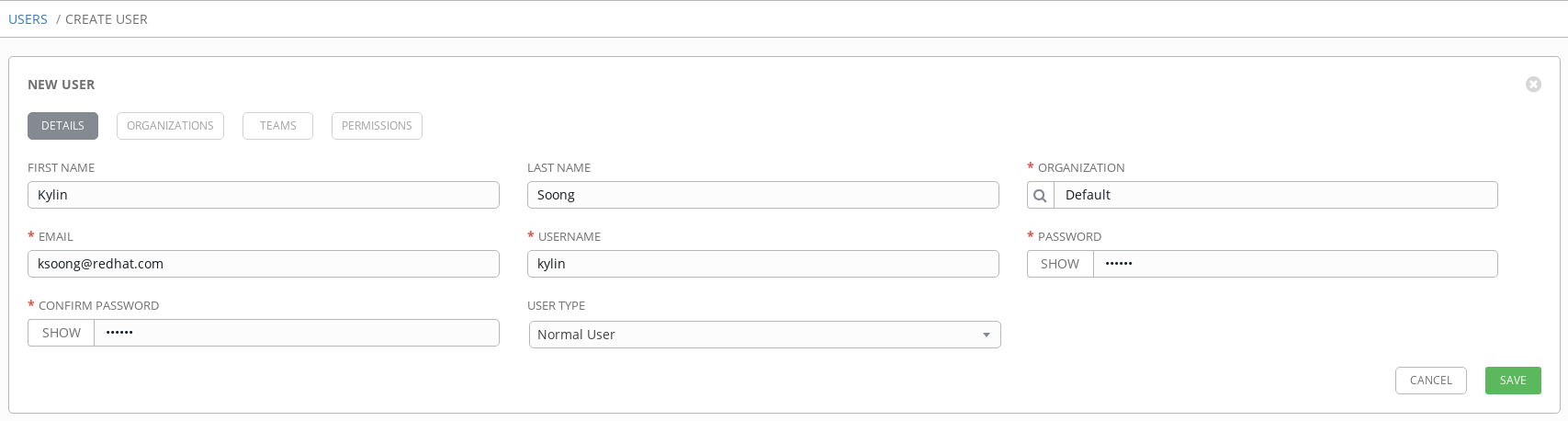Save the new user

pyautogui.click(x=1513, y=381)
